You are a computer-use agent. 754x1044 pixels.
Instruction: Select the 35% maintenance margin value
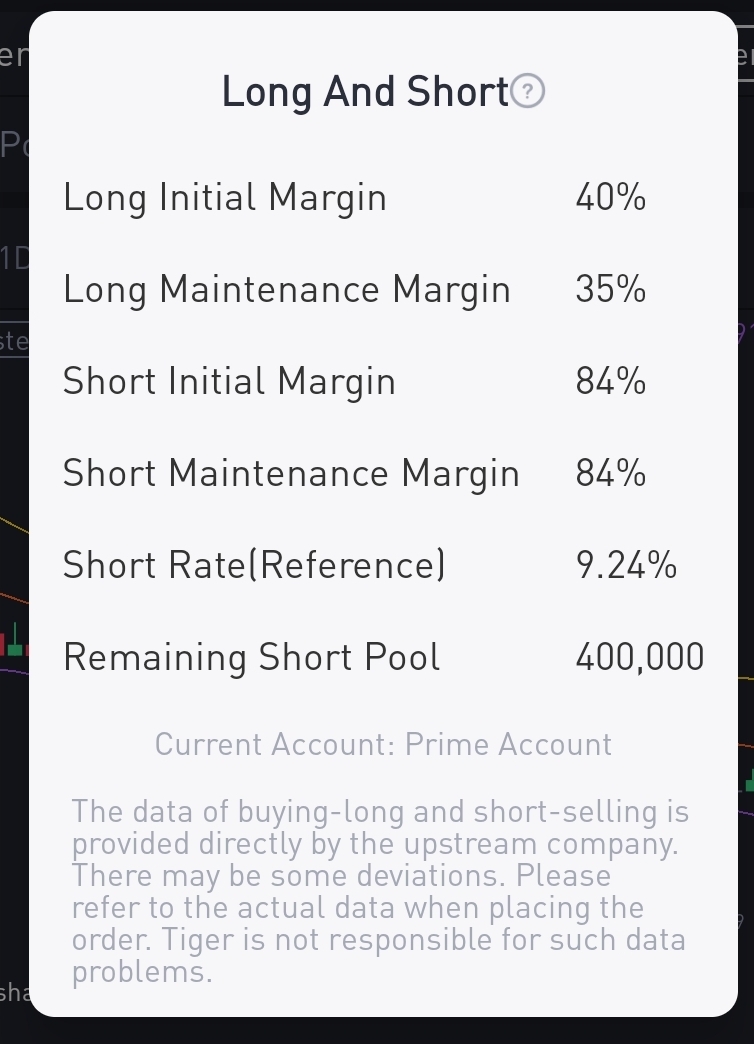click(x=611, y=290)
